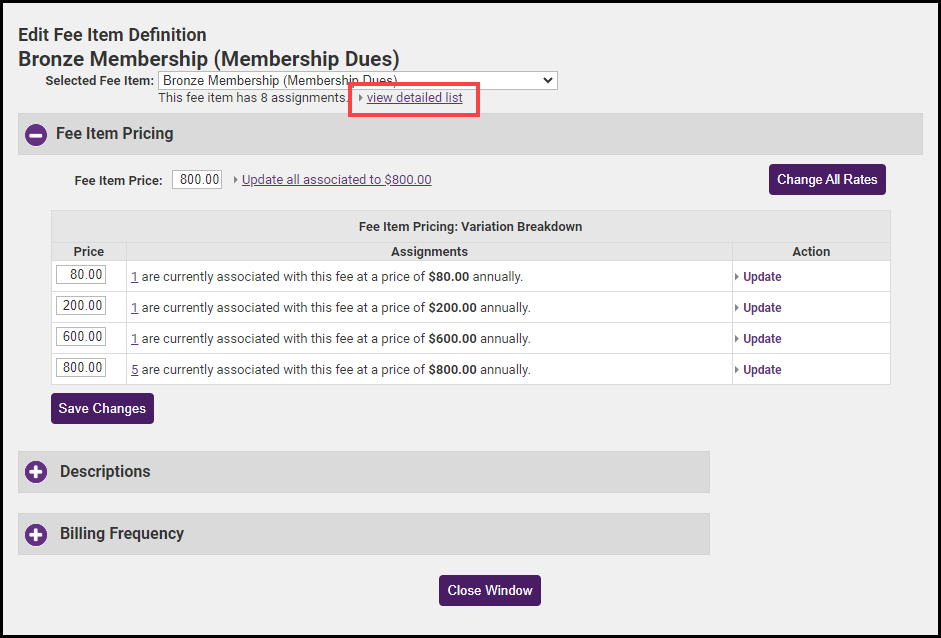Click Update all associated to $800.00
The height and width of the screenshot is (638, 941).
[336, 180]
